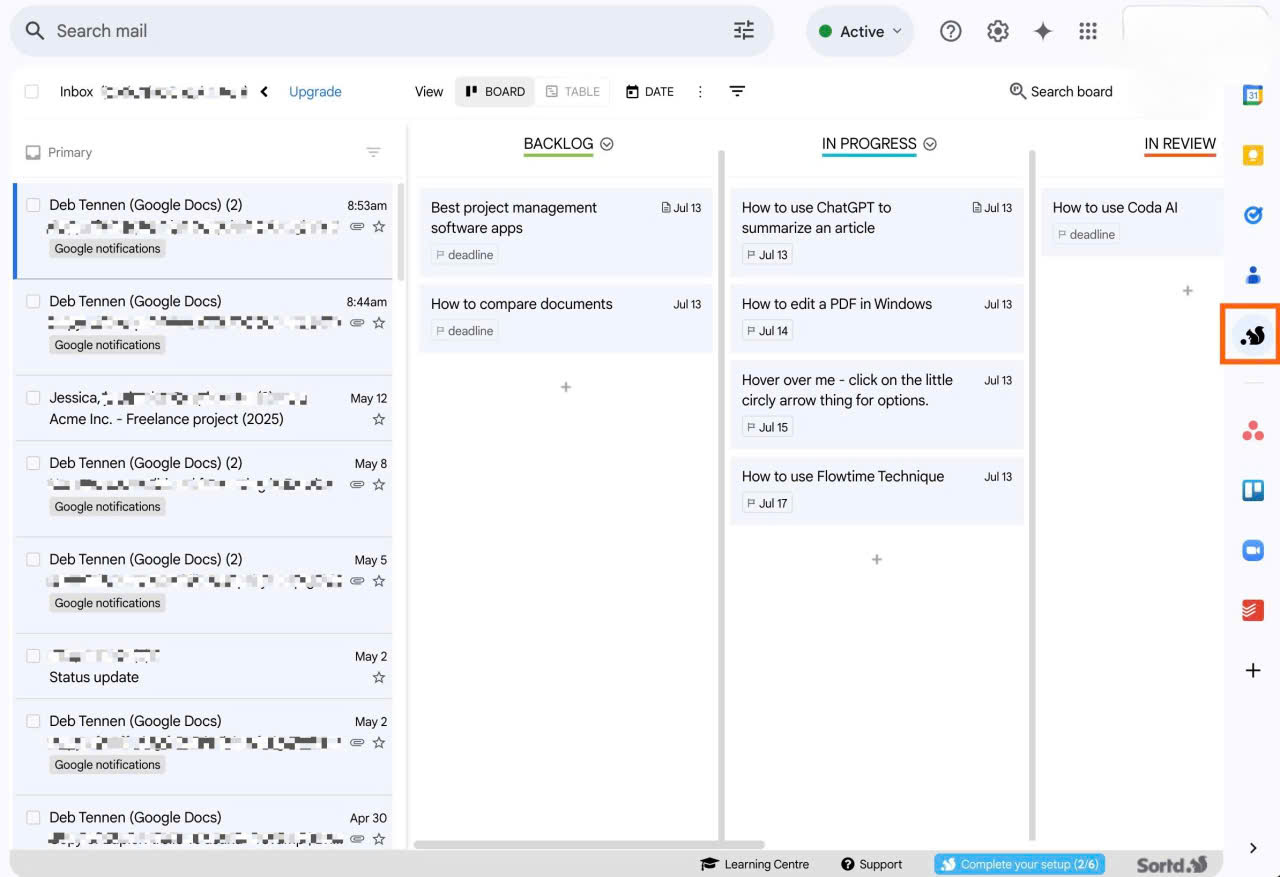Select the 8:44am Deb Tennen email checkbox
Screen dimensions: 1280x877
[33, 301]
